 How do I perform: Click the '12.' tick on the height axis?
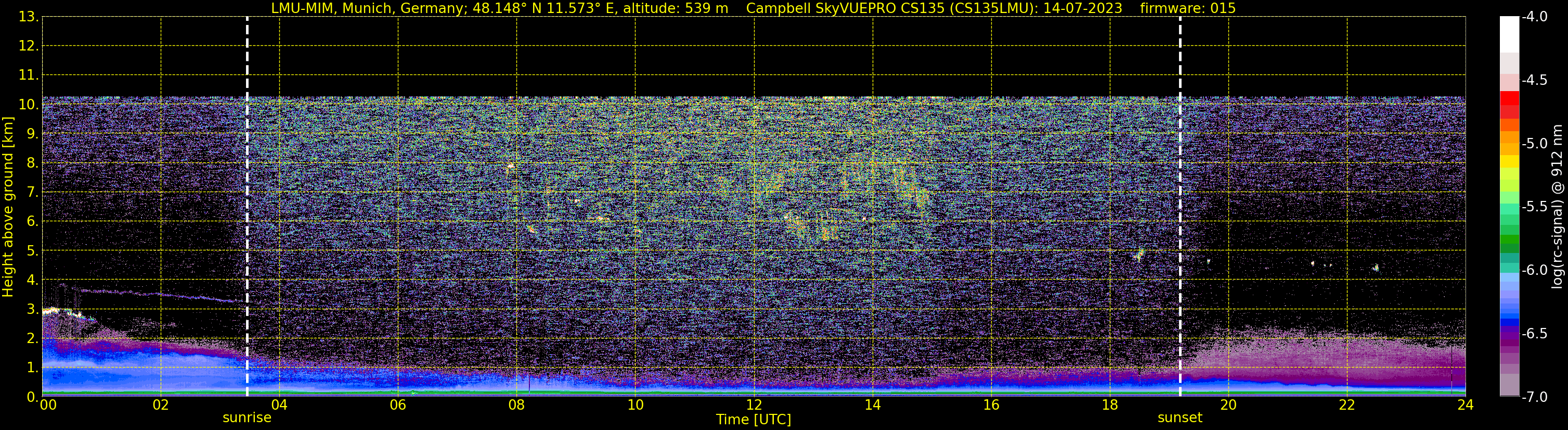tap(29, 46)
